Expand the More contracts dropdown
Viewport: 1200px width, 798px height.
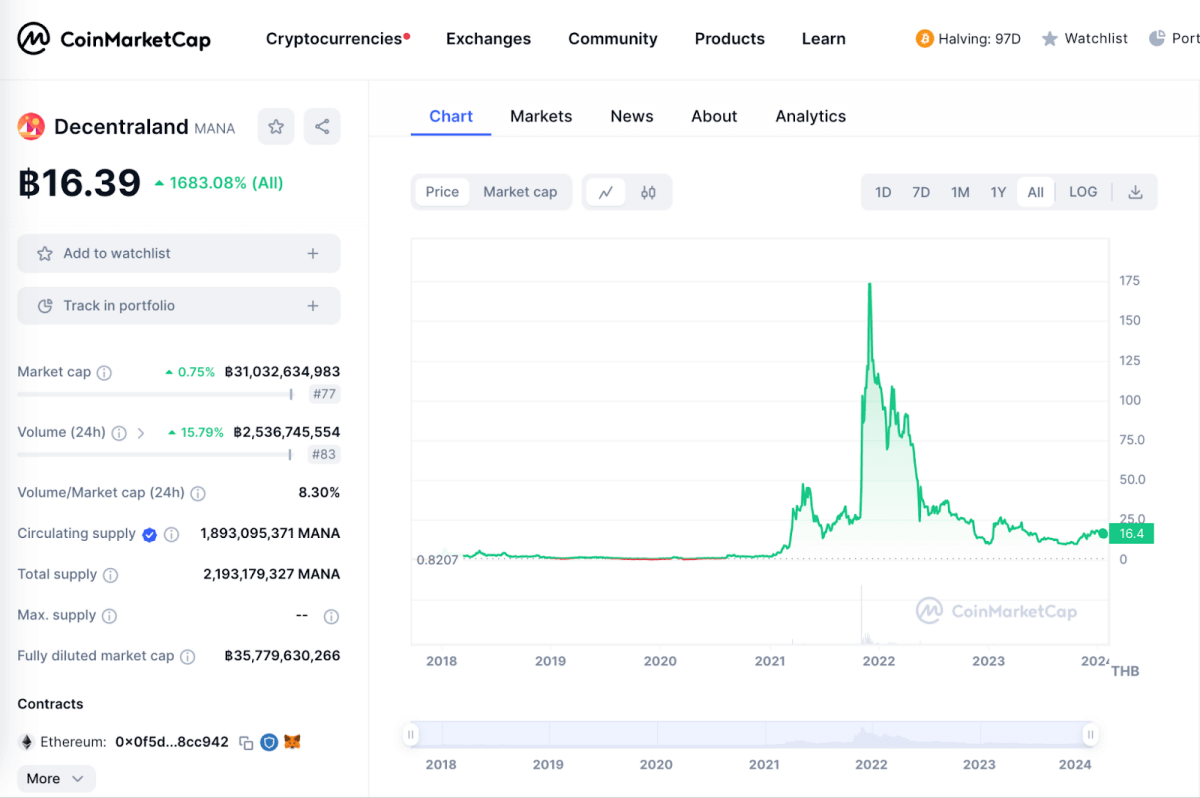56,779
